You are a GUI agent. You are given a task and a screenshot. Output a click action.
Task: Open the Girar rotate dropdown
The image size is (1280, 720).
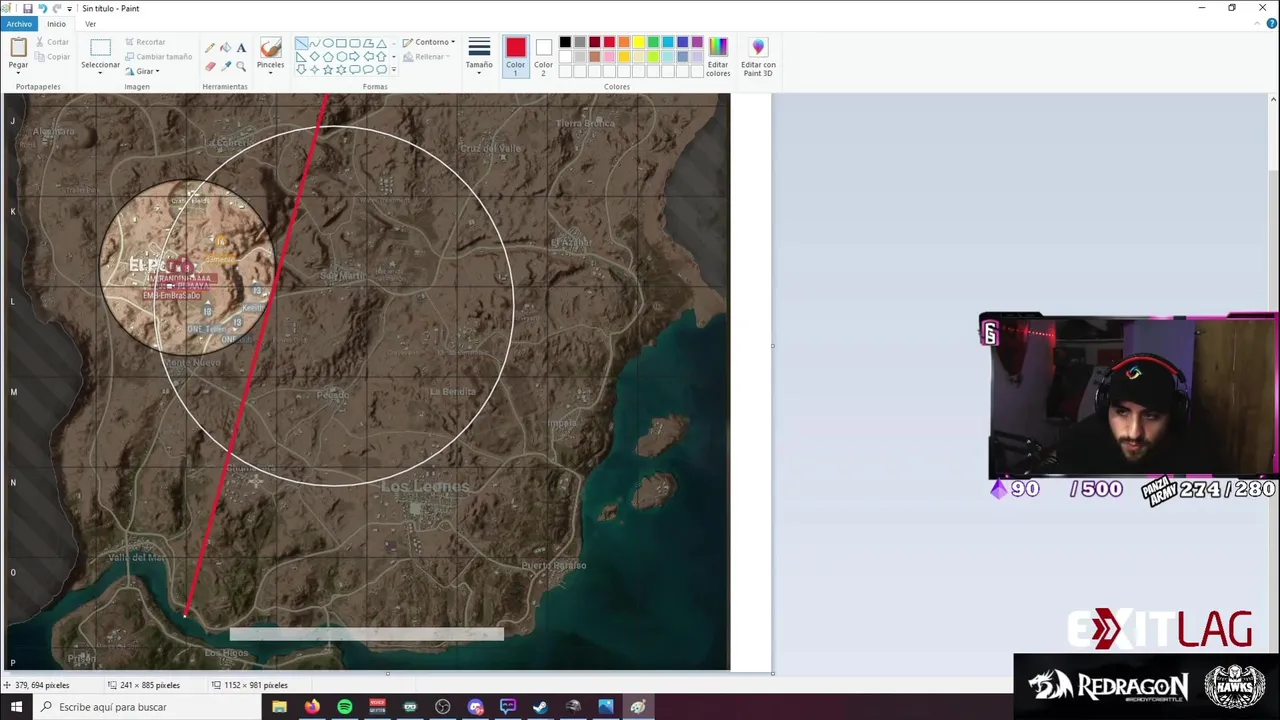[142, 71]
